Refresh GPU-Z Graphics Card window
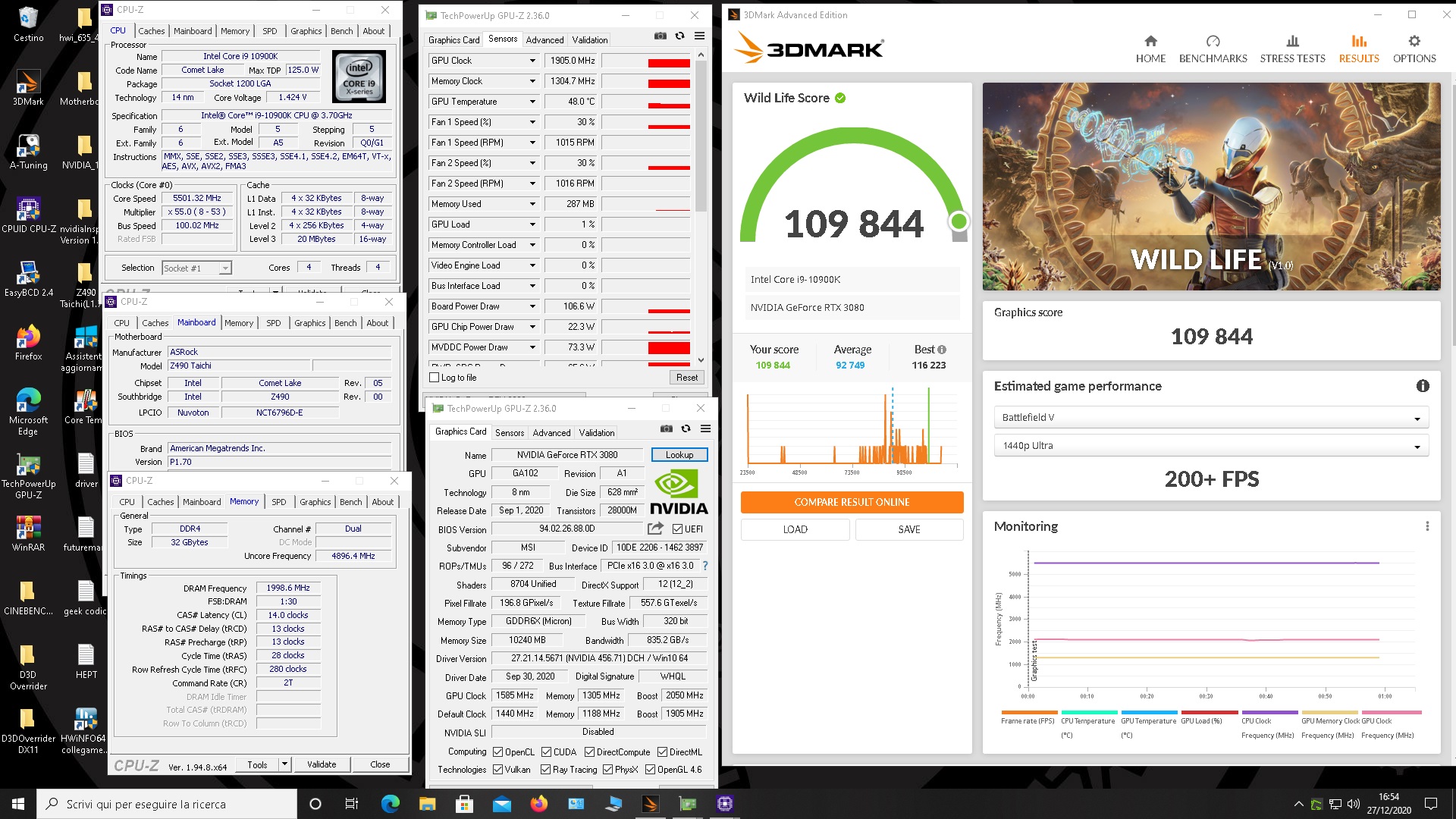The height and width of the screenshot is (819, 1456). pyautogui.click(x=686, y=428)
